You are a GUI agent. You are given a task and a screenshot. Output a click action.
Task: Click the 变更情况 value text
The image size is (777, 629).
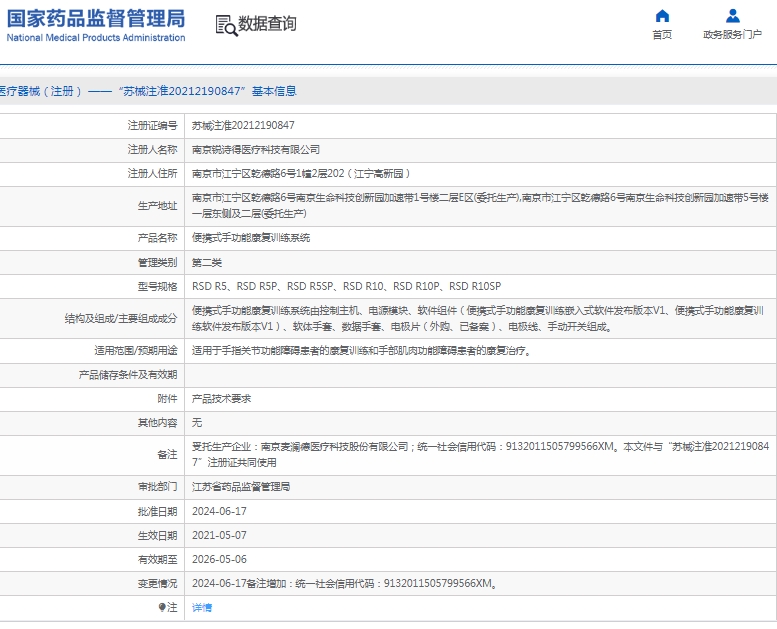coord(344,583)
